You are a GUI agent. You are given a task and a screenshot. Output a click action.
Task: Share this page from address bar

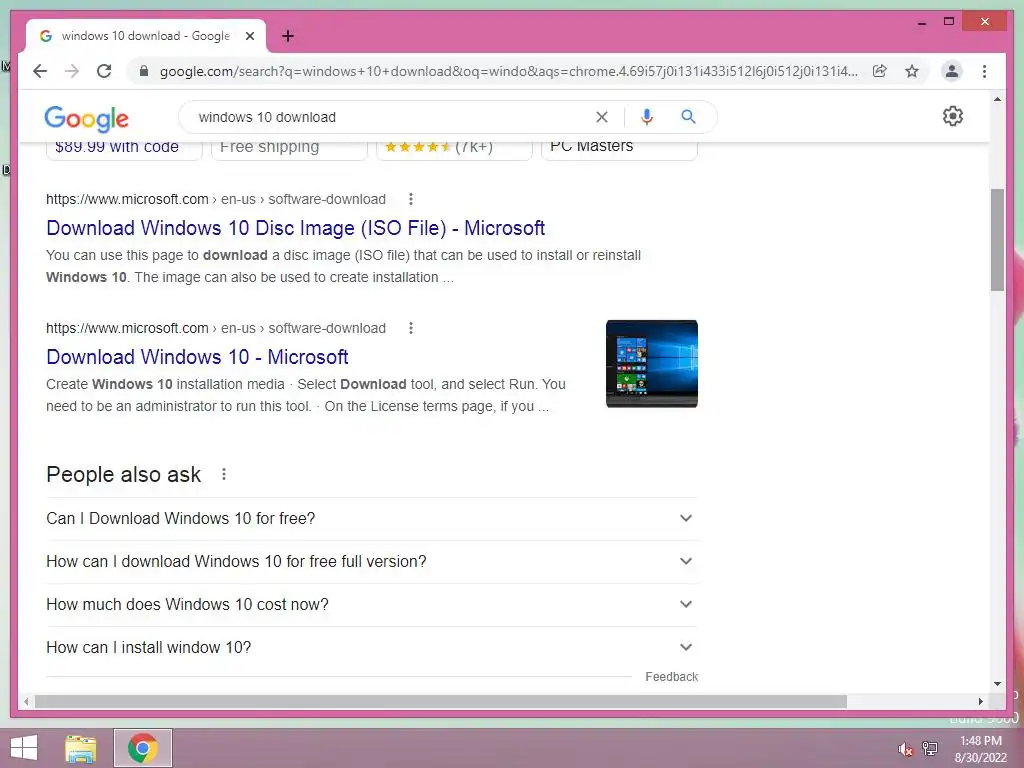coord(880,71)
